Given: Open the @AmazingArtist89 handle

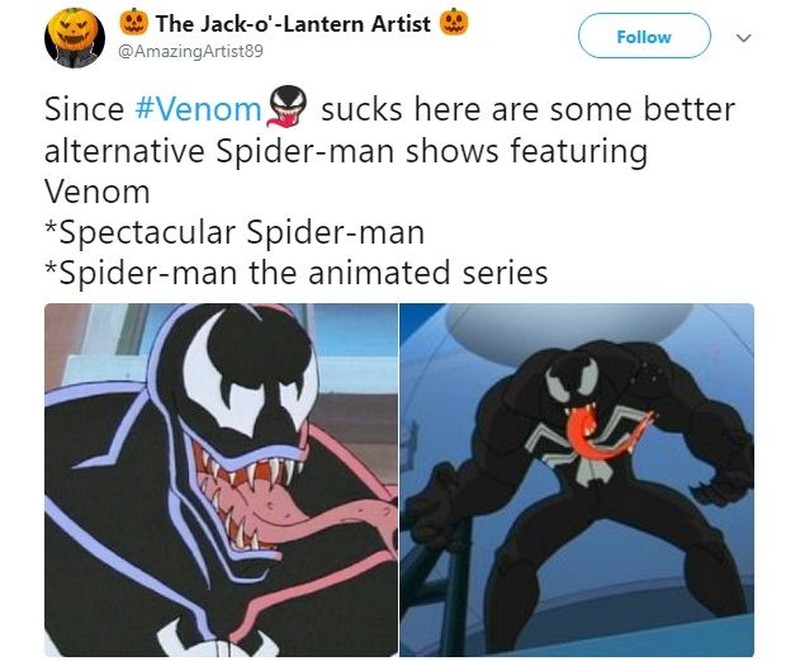Looking at the screenshot, I should (191, 51).
